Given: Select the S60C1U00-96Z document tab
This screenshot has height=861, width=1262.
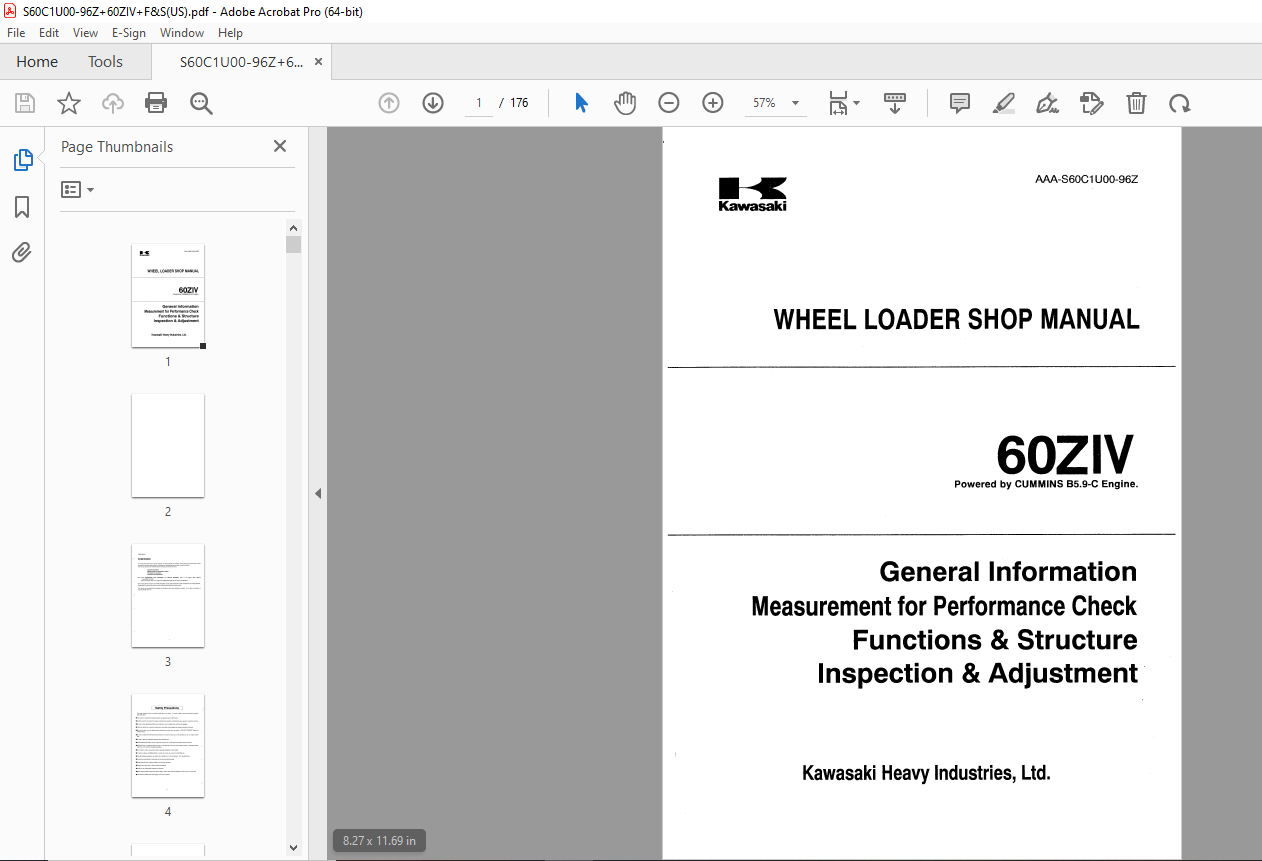Looking at the screenshot, I should coord(241,62).
